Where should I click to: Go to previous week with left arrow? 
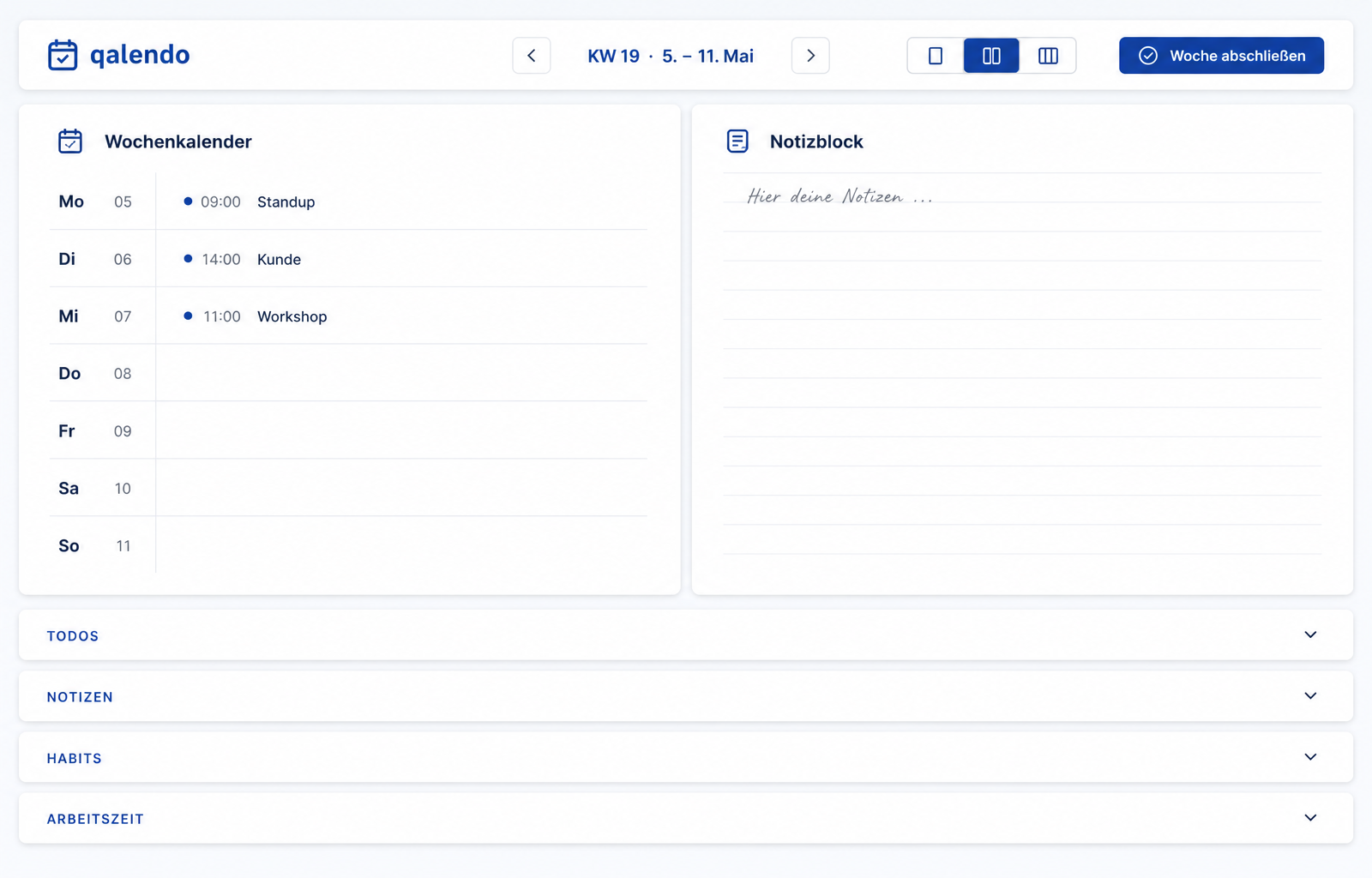pyautogui.click(x=532, y=56)
